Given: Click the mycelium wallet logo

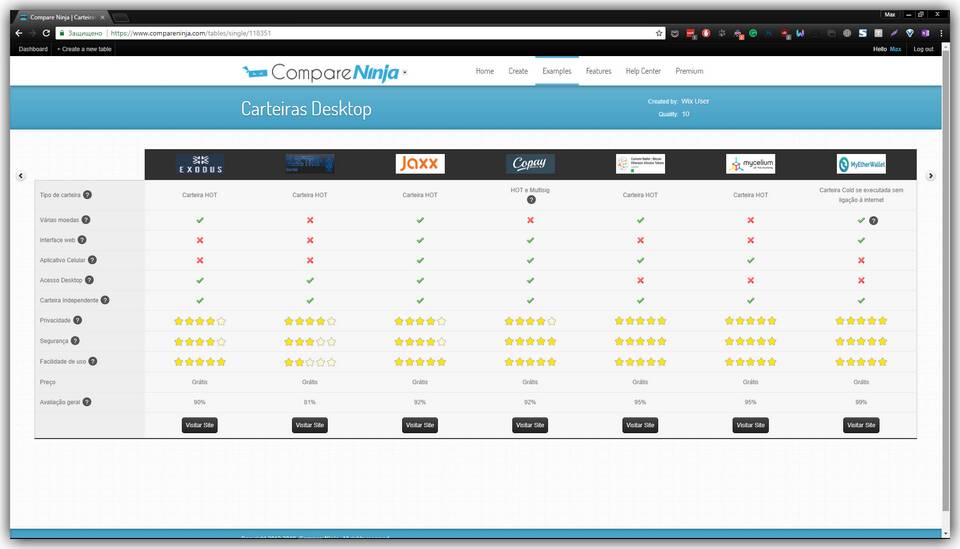Looking at the screenshot, I should pos(751,163).
